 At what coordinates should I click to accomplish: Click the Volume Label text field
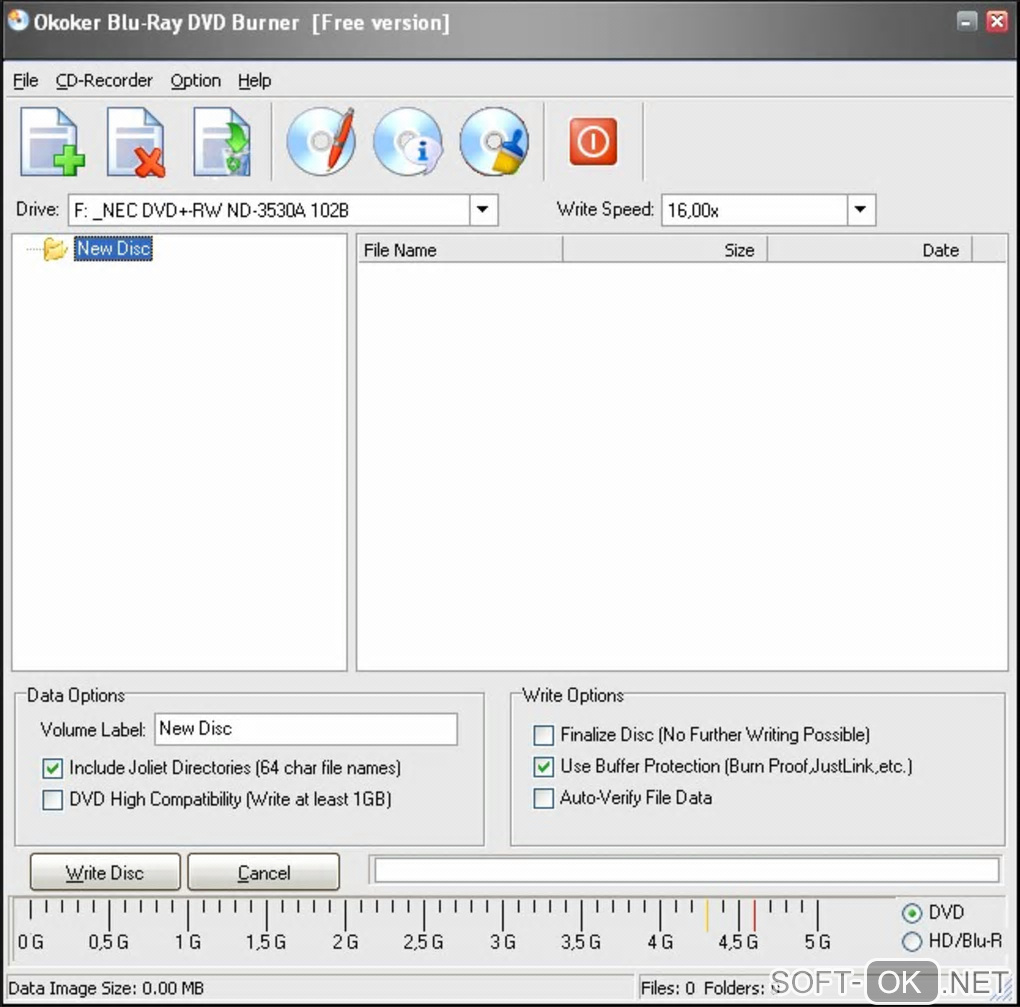[x=305, y=729]
